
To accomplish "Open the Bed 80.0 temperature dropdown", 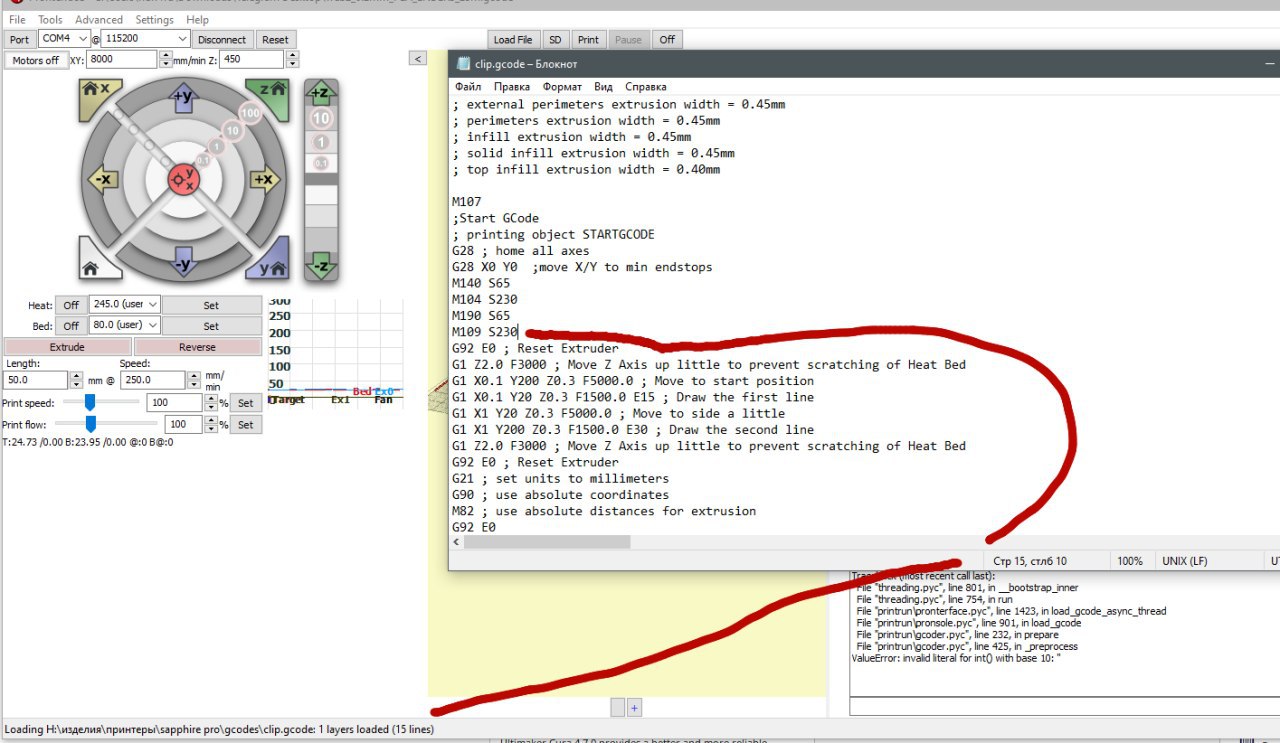I will (124, 325).
